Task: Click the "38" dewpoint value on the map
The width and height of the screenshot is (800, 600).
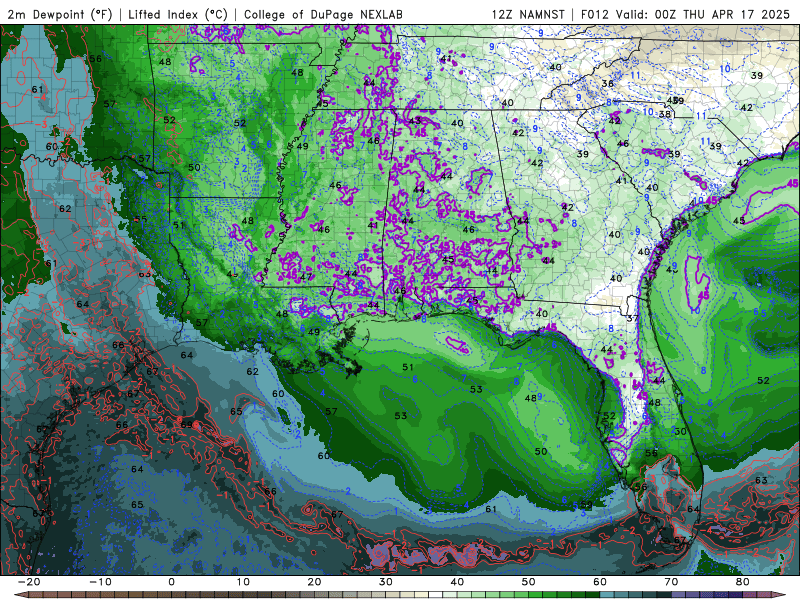Action: pyautogui.click(x=664, y=114)
